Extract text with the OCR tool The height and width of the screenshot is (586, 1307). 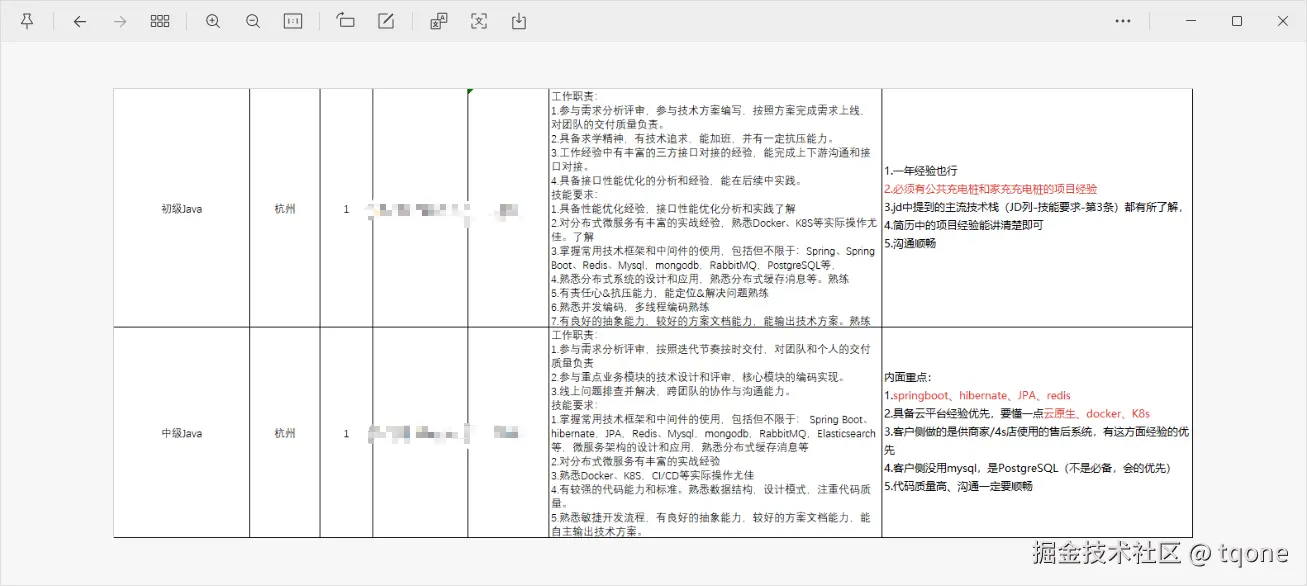coord(478,20)
